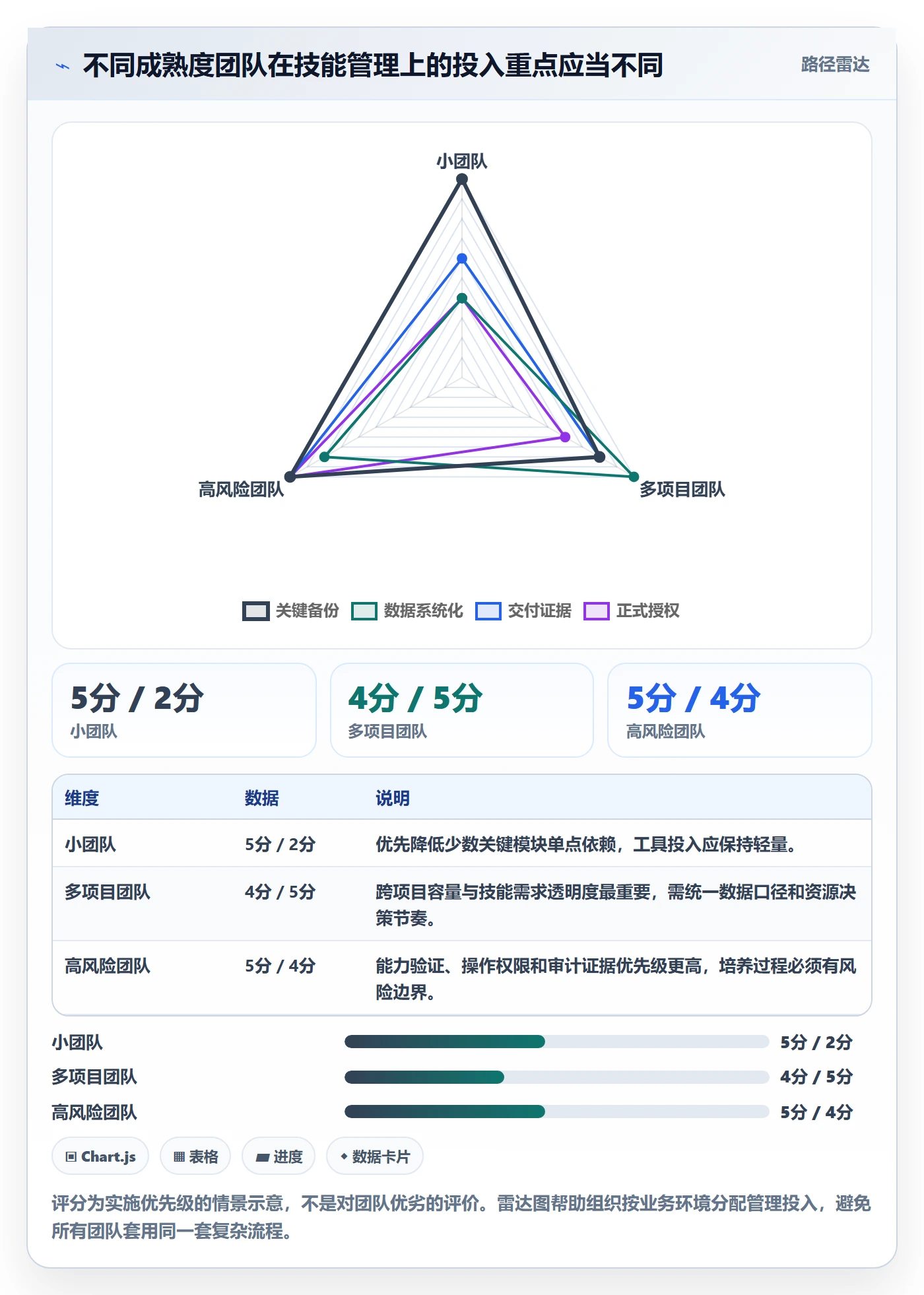
Task: Click the table description starting with 能力验证
Action: click(x=616, y=979)
